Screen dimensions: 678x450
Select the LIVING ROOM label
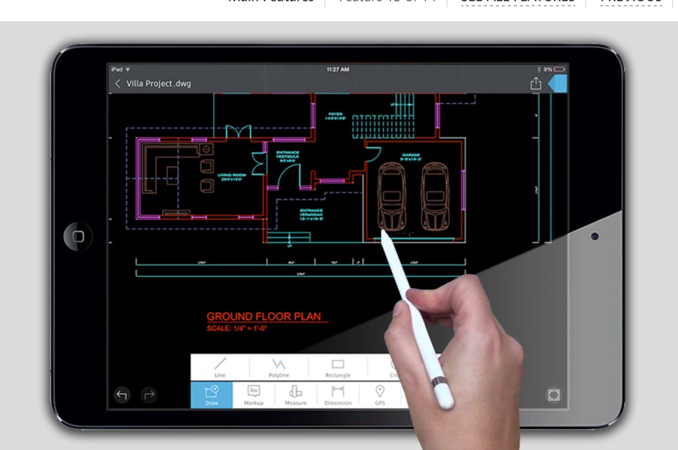click(x=232, y=177)
